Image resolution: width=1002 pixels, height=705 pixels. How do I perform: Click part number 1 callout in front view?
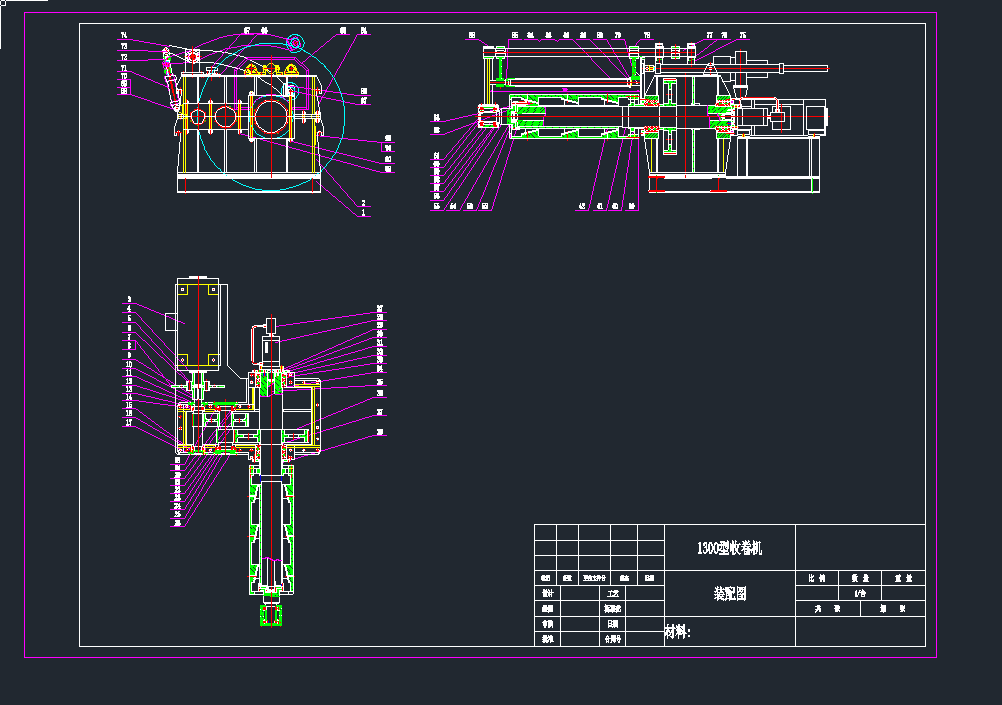[363, 214]
